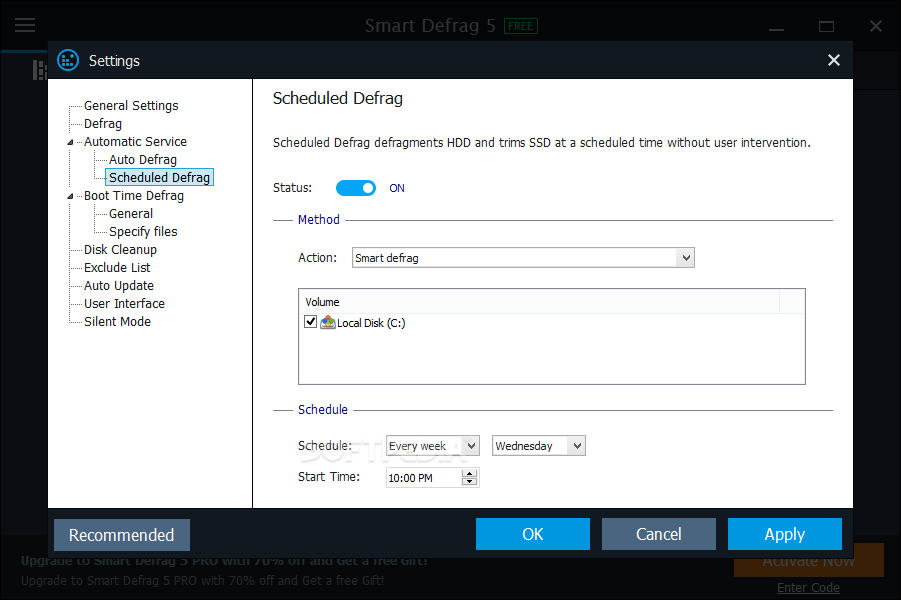The image size is (901, 600).
Task: Open Auto Update settings
Action: (118, 285)
